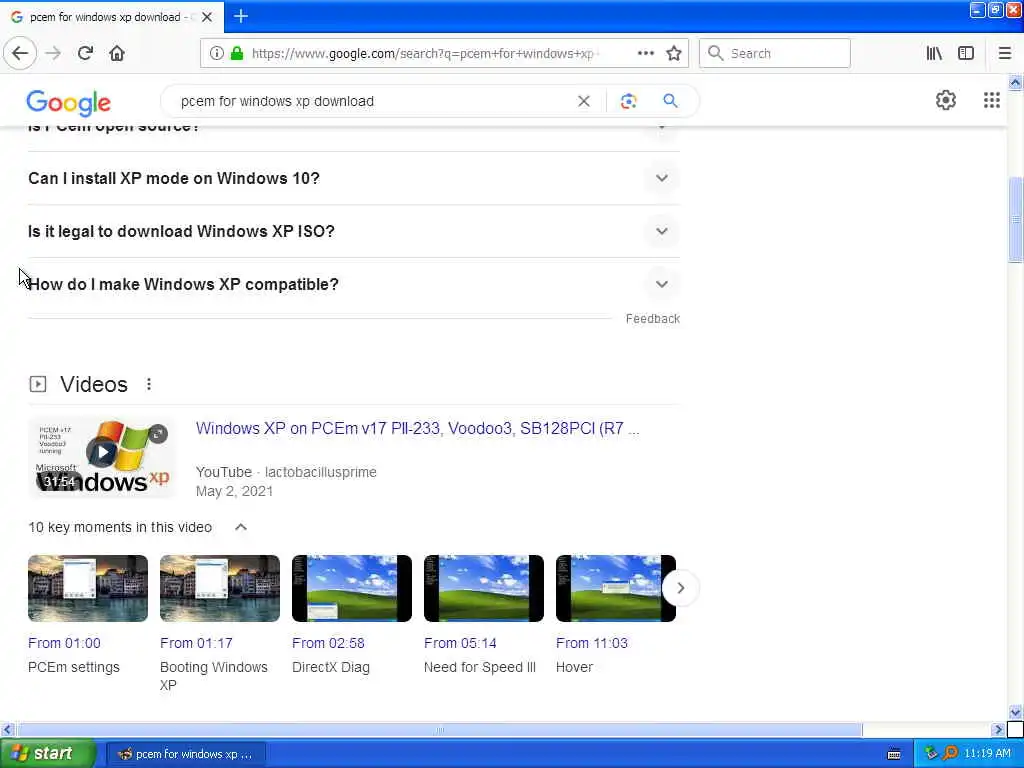The height and width of the screenshot is (768, 1024).
Task: Open Google quick settings gear
Action: [946, 100]
